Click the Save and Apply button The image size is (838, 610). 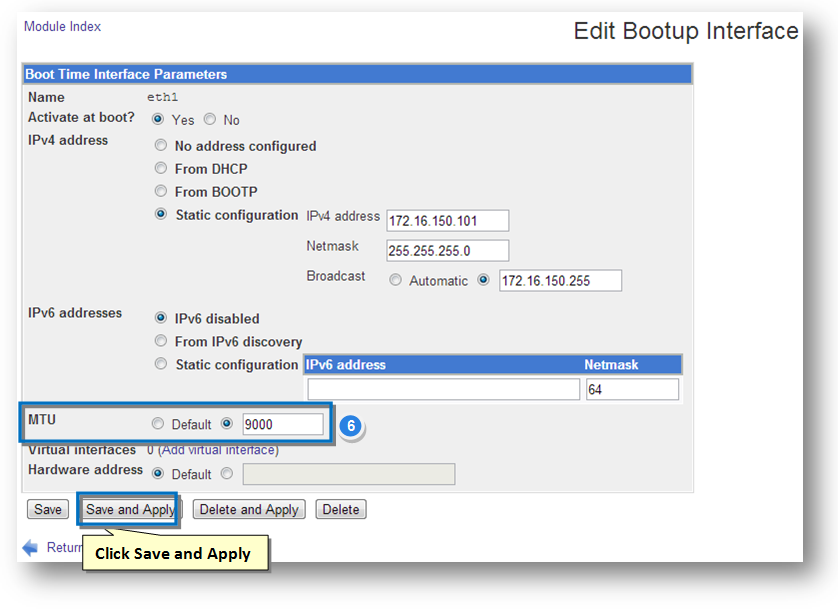click(x=130, y=509)
